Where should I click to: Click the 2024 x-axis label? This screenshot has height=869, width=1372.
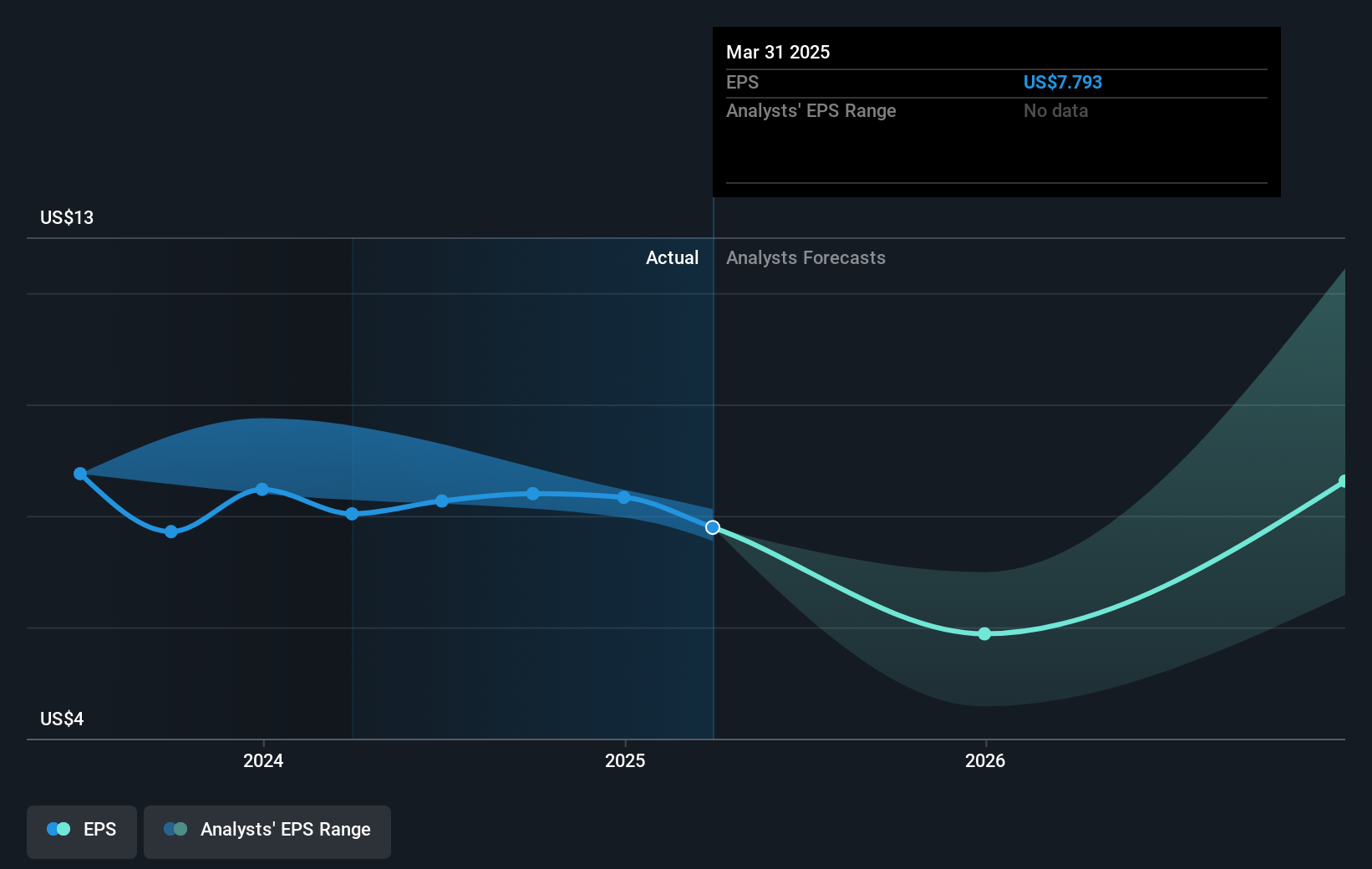(x=263, y=760)
